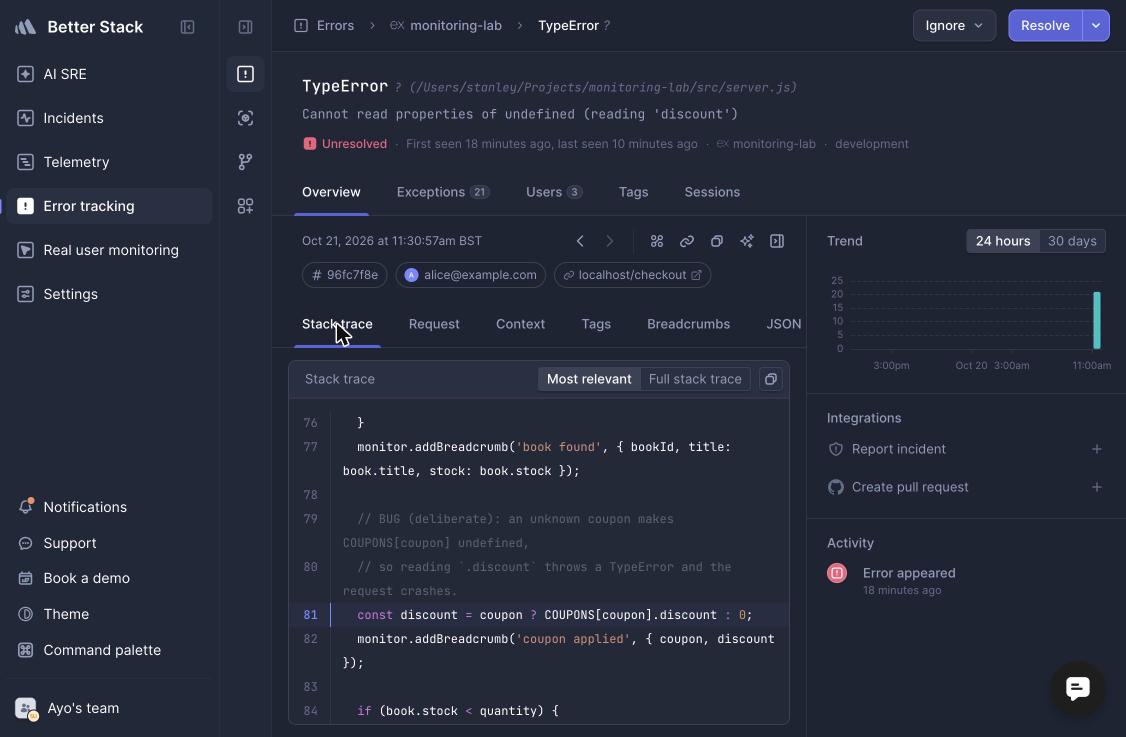Click the TypeError breadcrumb title

(568, 25)
